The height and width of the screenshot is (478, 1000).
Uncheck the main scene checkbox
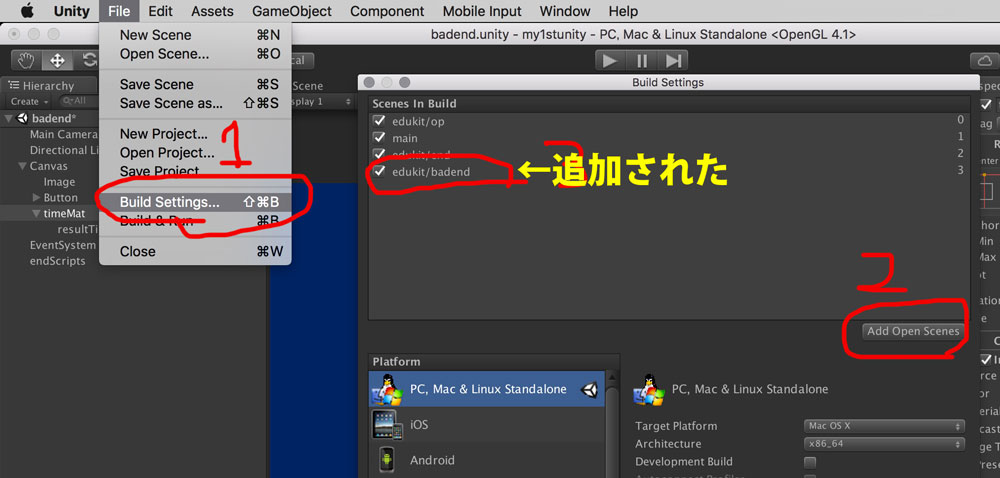(x=379, y=138)
